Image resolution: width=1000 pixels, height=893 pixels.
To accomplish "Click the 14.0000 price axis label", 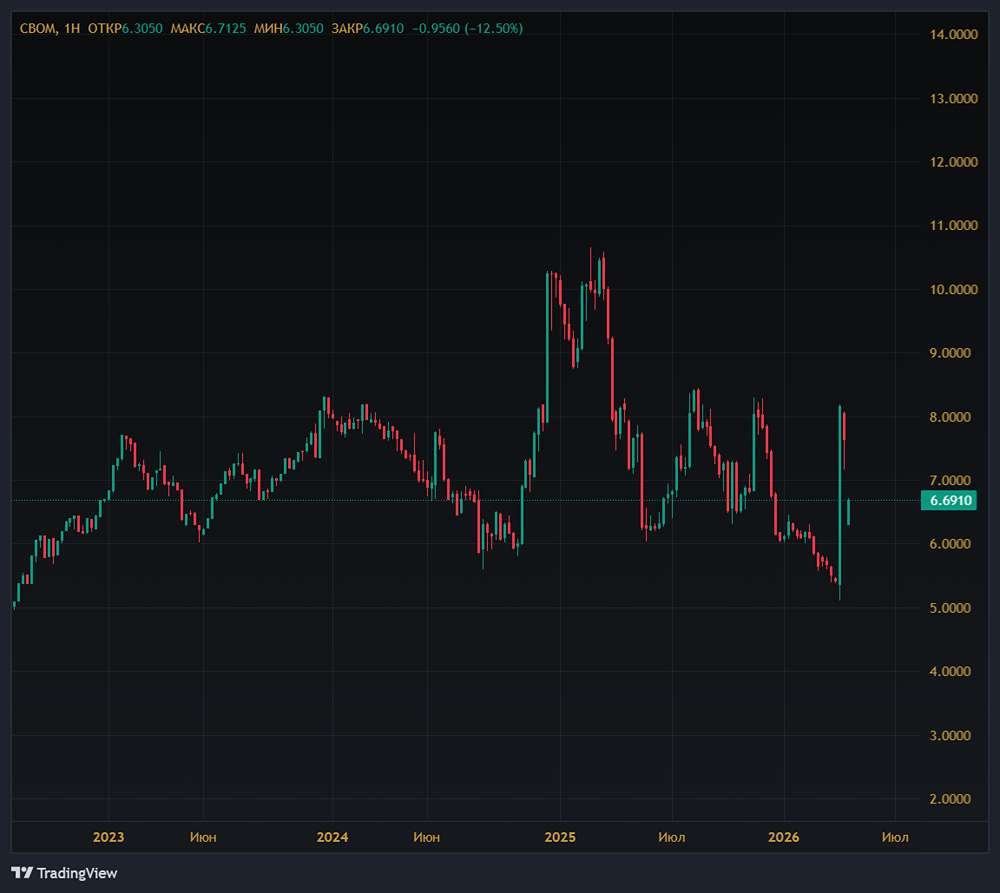I will (953, 34).
